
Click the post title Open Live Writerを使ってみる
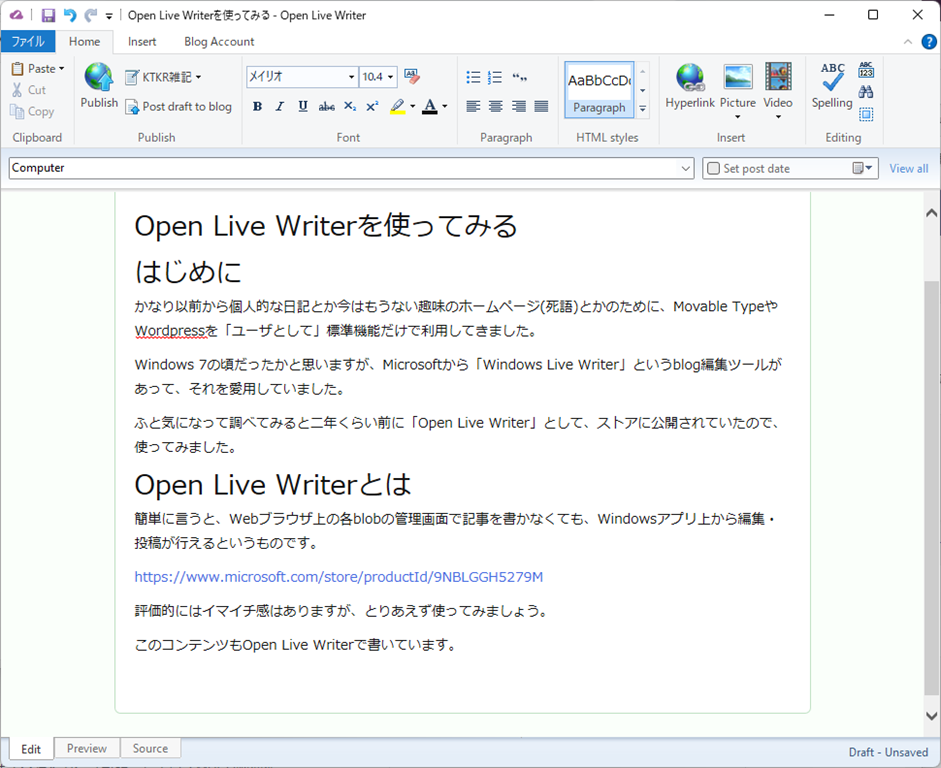pos(326,226)
